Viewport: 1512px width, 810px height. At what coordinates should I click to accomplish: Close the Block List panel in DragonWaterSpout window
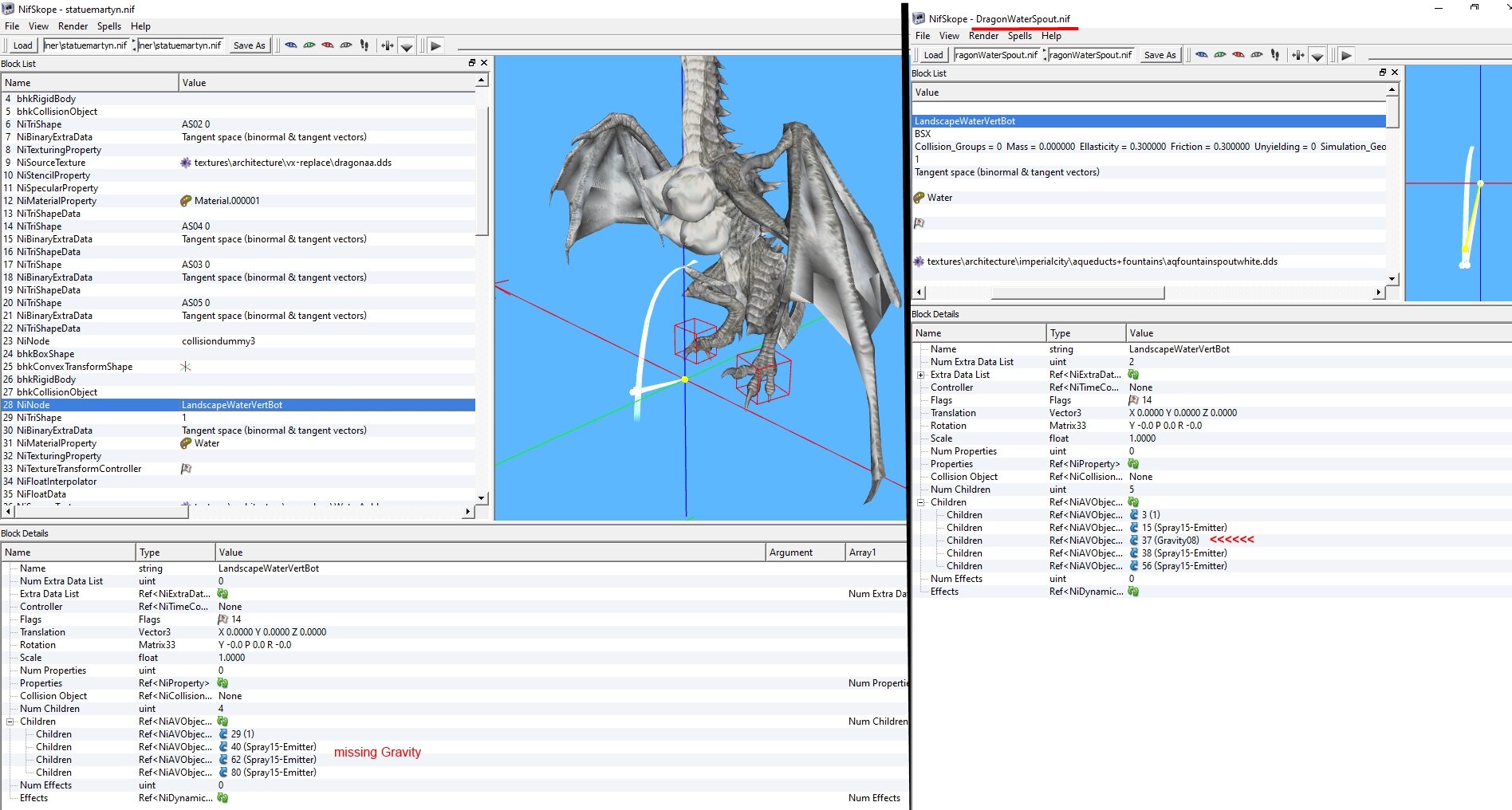coord(1394,73)
